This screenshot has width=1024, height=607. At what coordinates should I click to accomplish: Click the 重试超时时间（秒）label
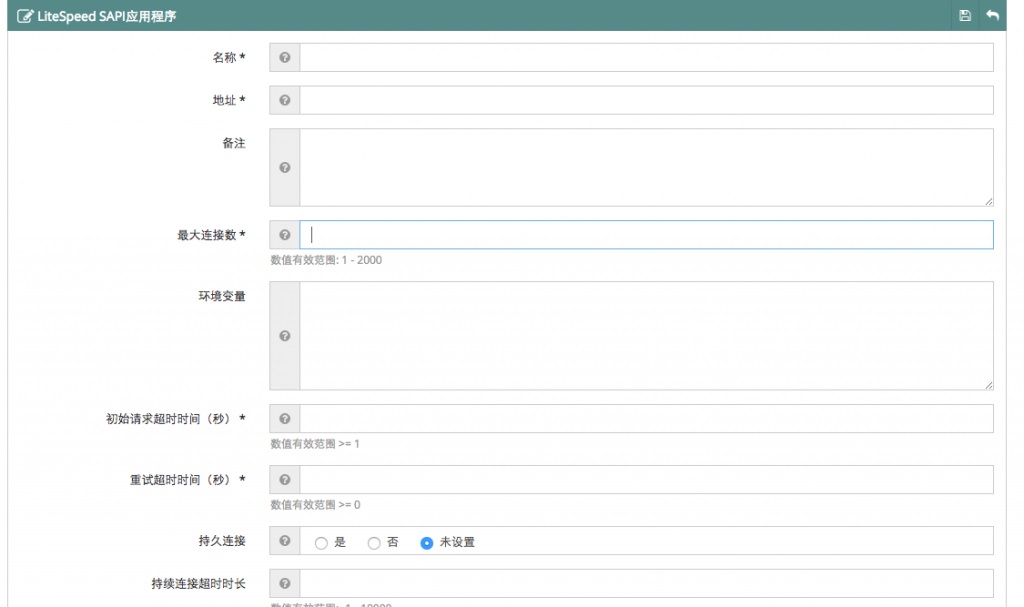click(x=187, y=480)
